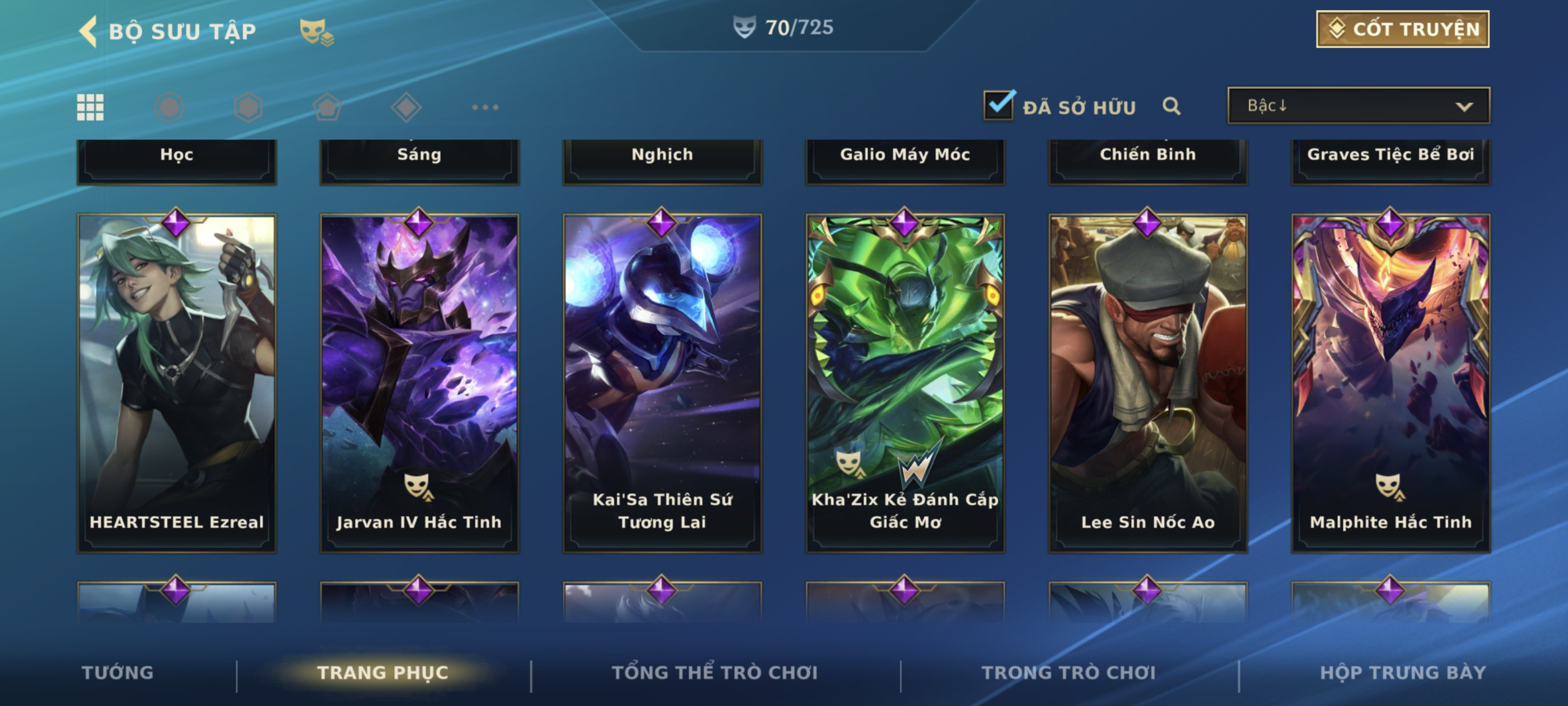Go back using the Bộ Sưu Tập arrow
Image resolution: width=1568 pixels, height=706 pixels.
point(88,31)
